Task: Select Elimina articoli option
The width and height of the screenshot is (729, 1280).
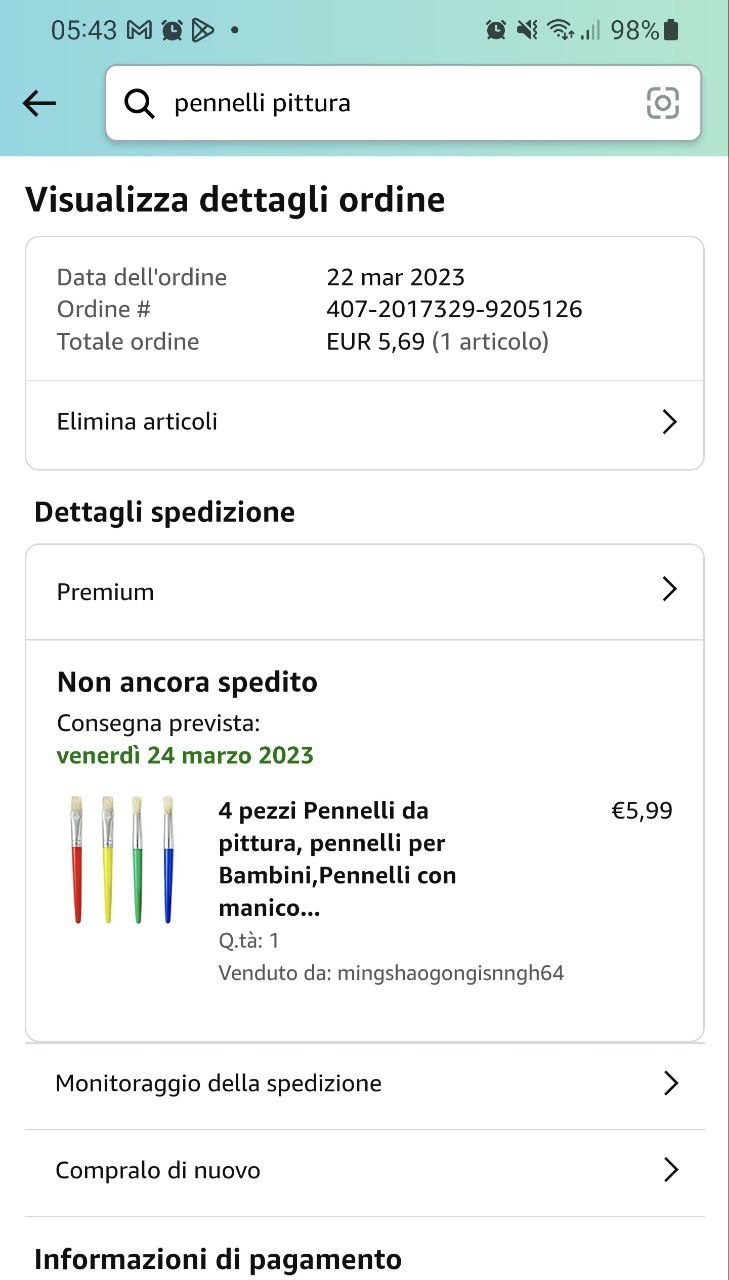Action: pos(137,422)
